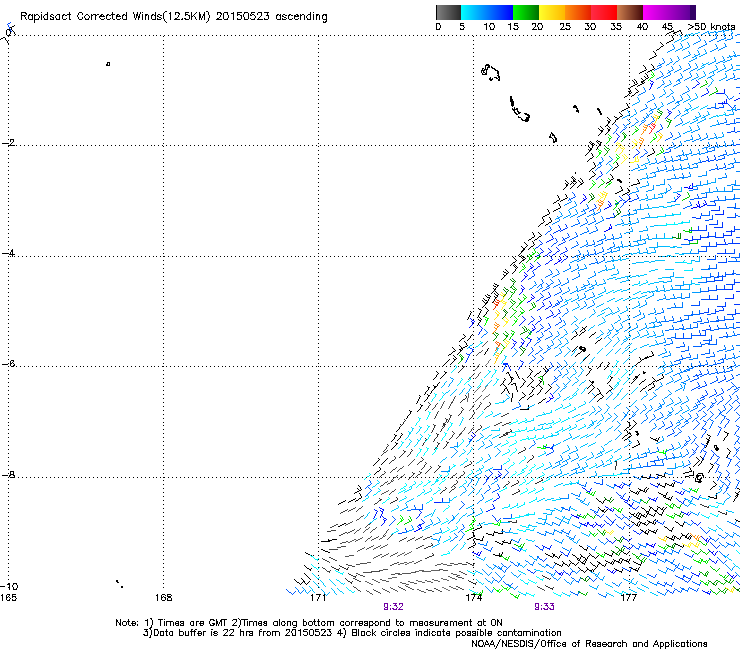Click the '168' longitude axis label
This screenshot has height=650, width=740.
pyautogui.click(x=164, y=598)
